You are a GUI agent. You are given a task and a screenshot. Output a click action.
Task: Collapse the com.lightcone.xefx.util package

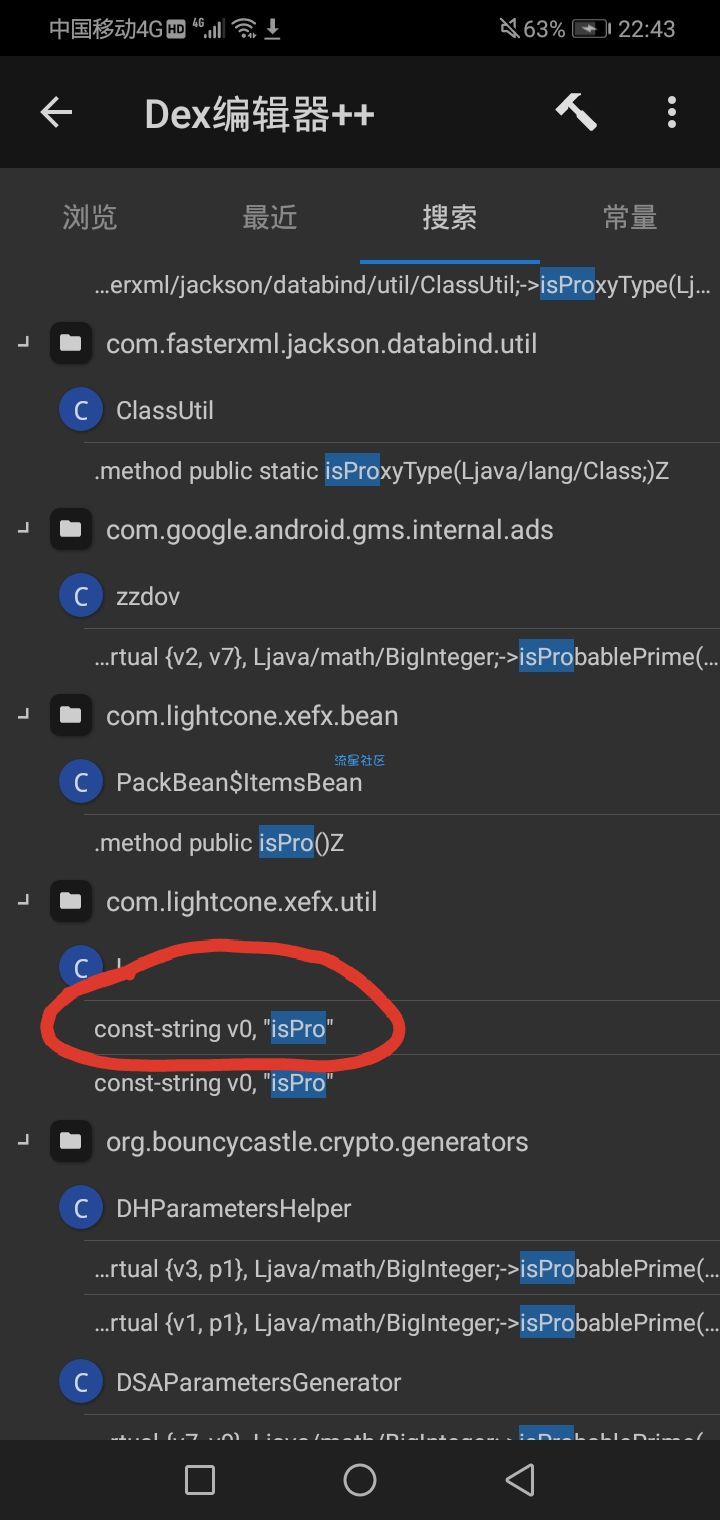pyautogui.click(x=23, y=902)
